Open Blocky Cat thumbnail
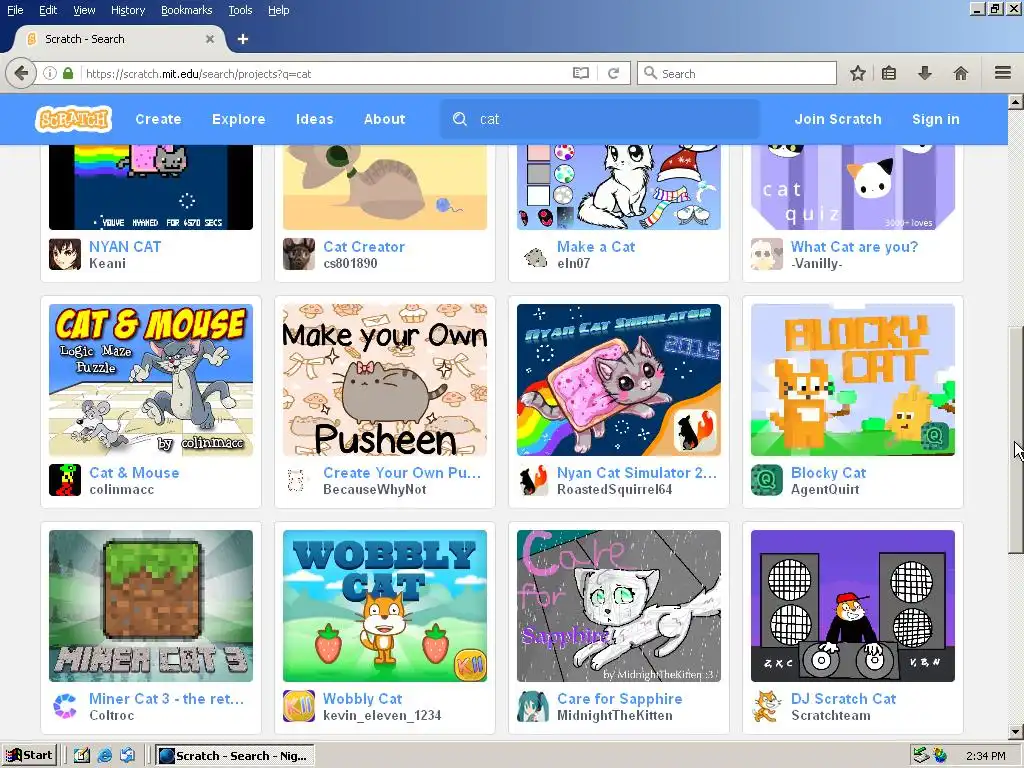 click(853, 380)
